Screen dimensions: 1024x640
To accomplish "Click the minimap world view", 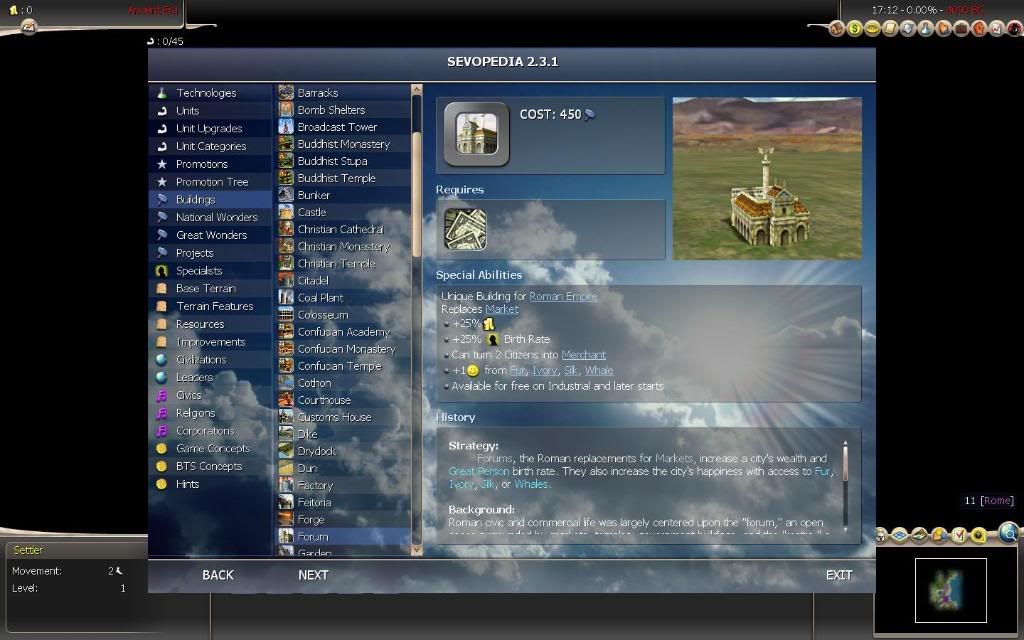I will coord(950,590).
